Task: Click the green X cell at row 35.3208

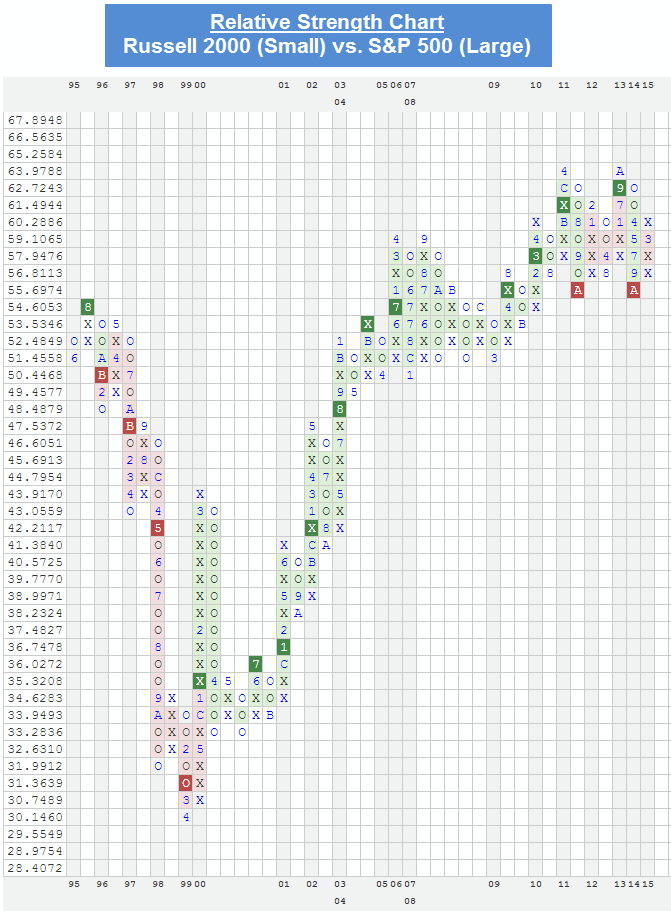Action: tap(200, 680)
